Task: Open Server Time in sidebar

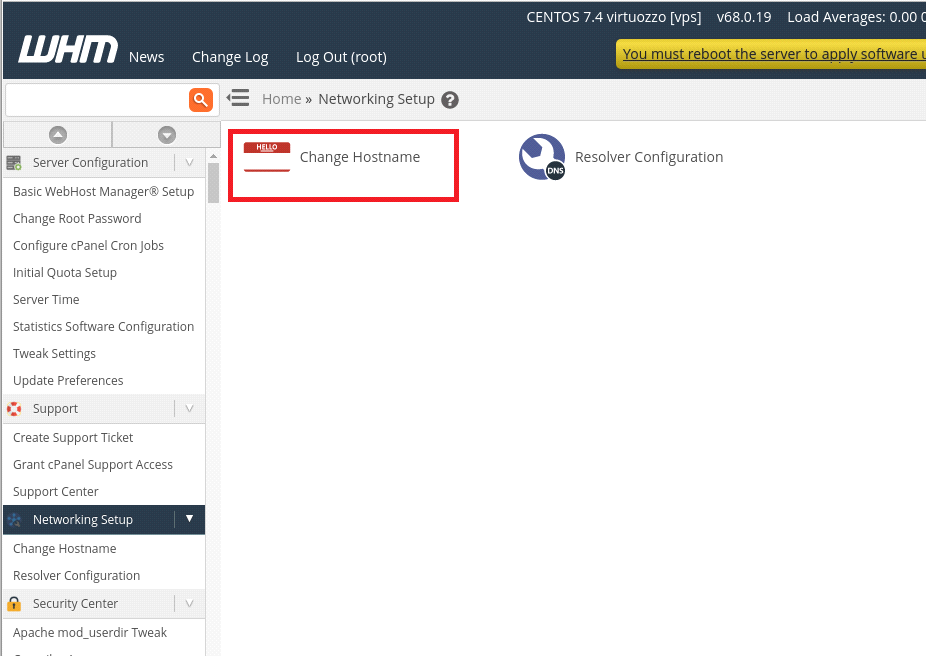Action: pos(46,299)
